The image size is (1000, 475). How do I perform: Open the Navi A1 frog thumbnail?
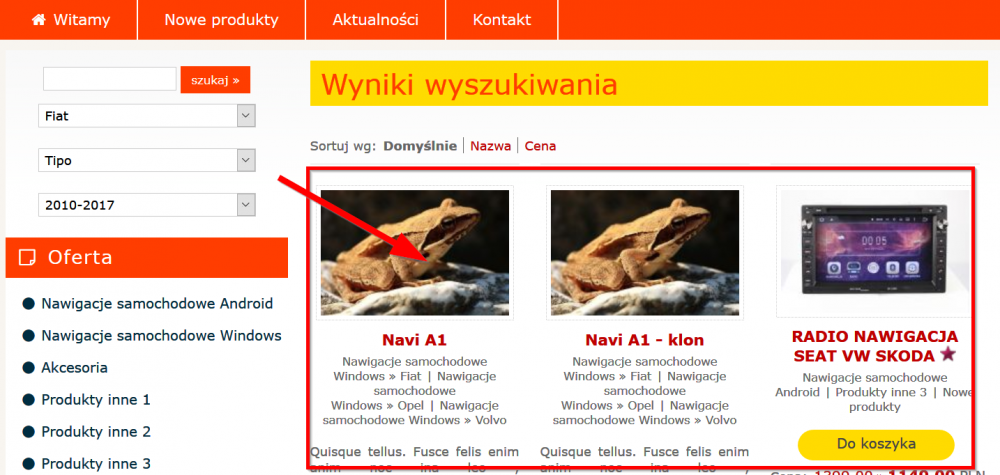415,252
